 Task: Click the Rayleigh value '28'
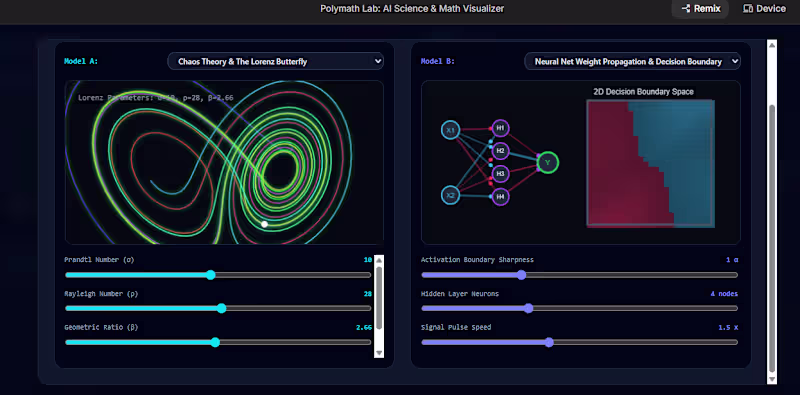[x=368, y=294]
